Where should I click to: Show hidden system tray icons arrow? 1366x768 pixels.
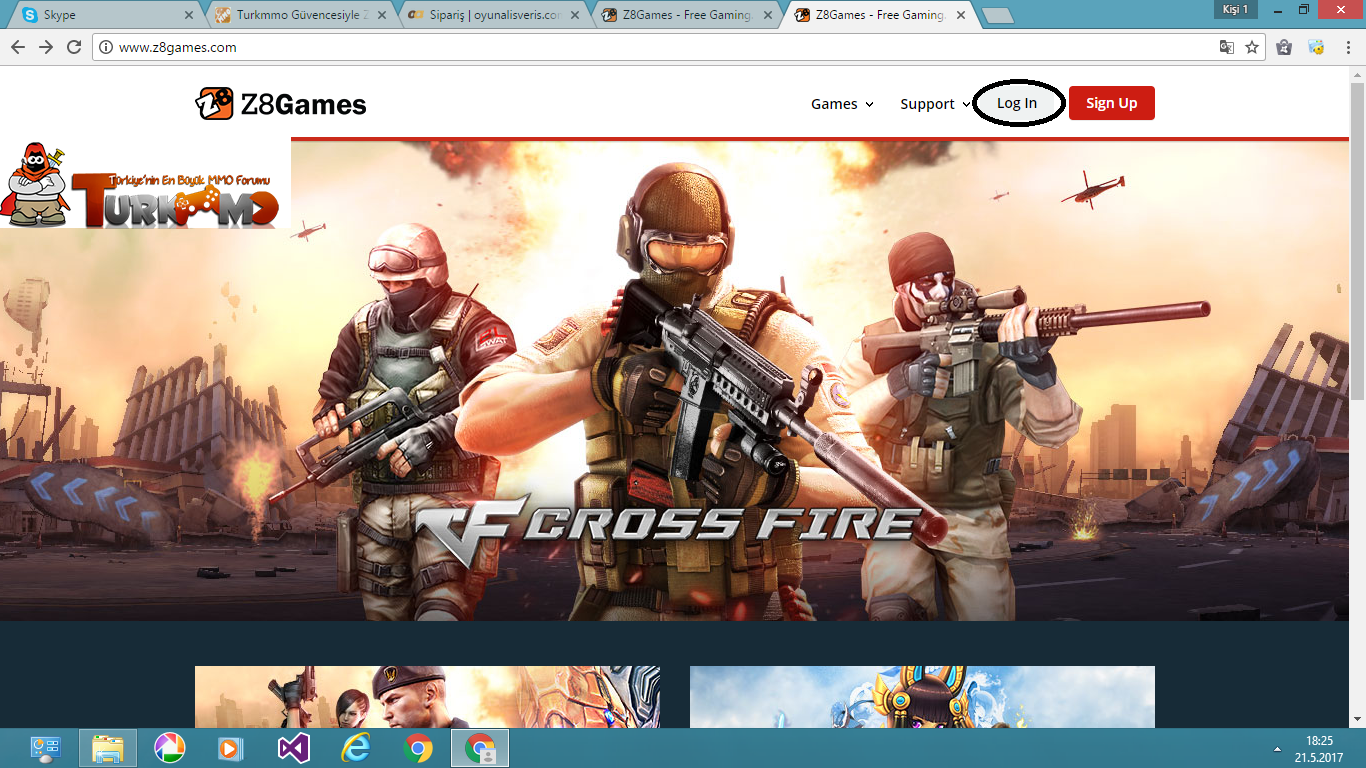click(x=1277, y=748)
